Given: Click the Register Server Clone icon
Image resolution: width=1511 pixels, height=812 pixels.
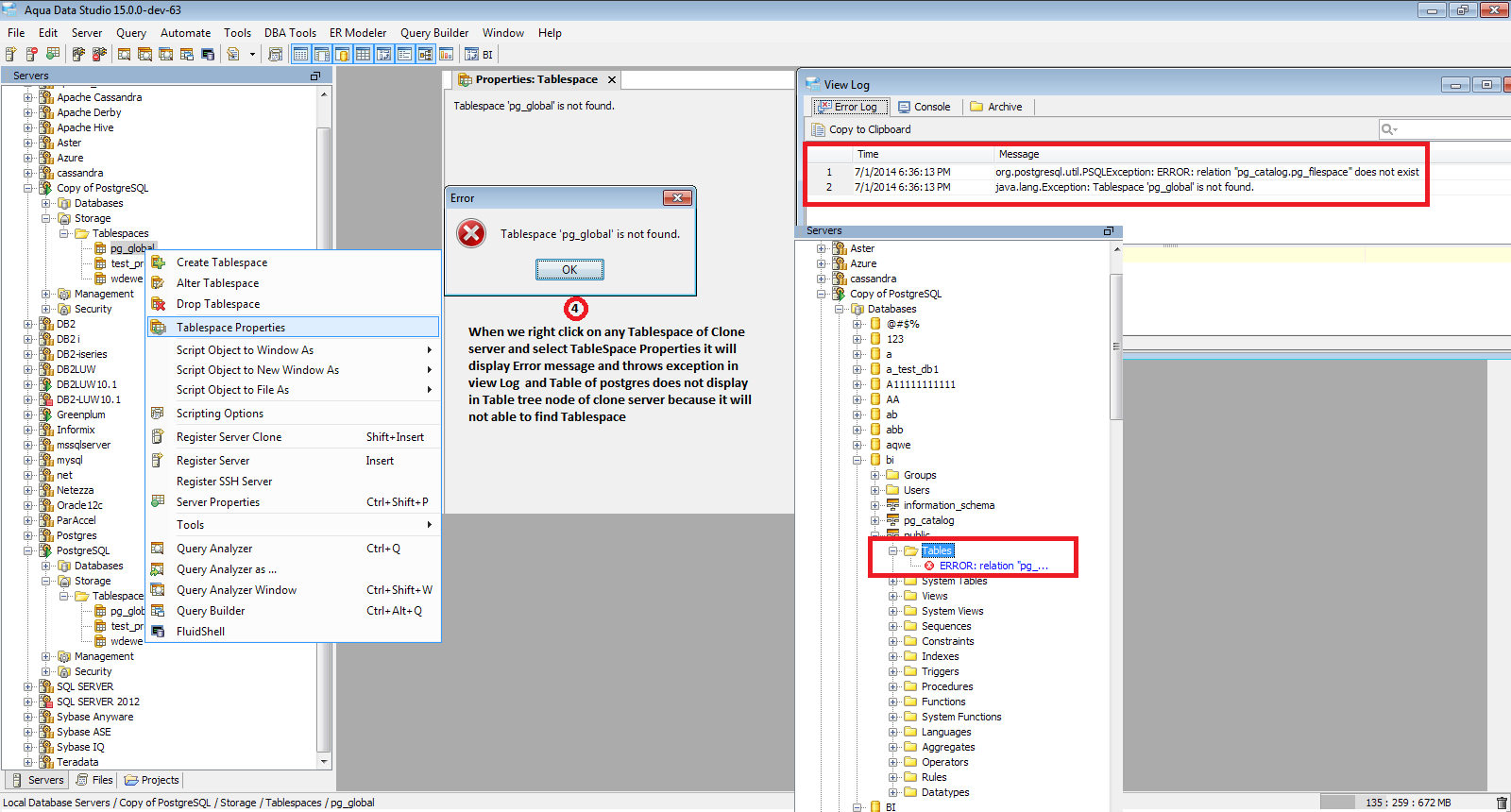Looking at the screenshot, I should [x=159, y=437].
